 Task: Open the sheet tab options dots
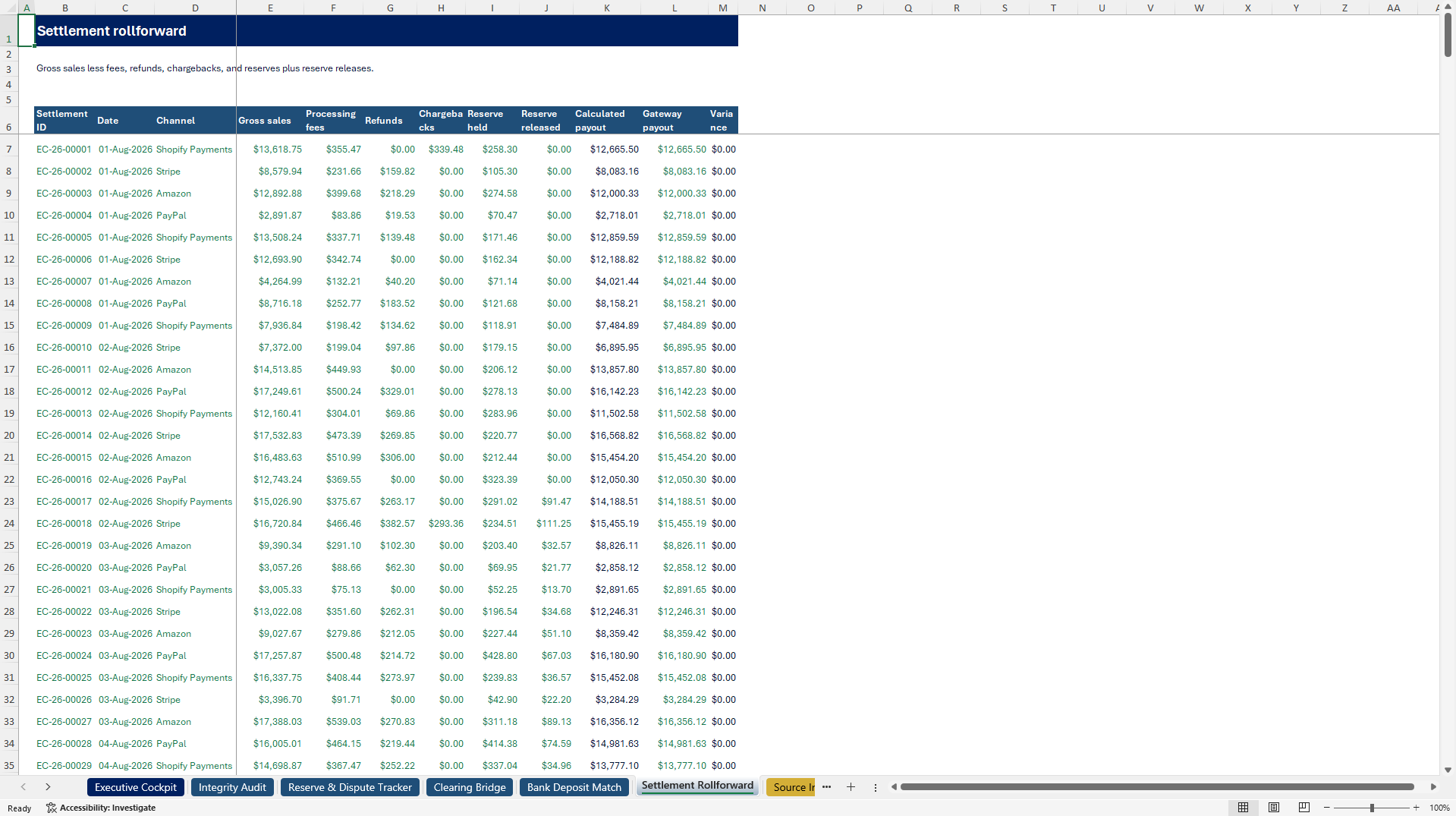pos(875,788)
